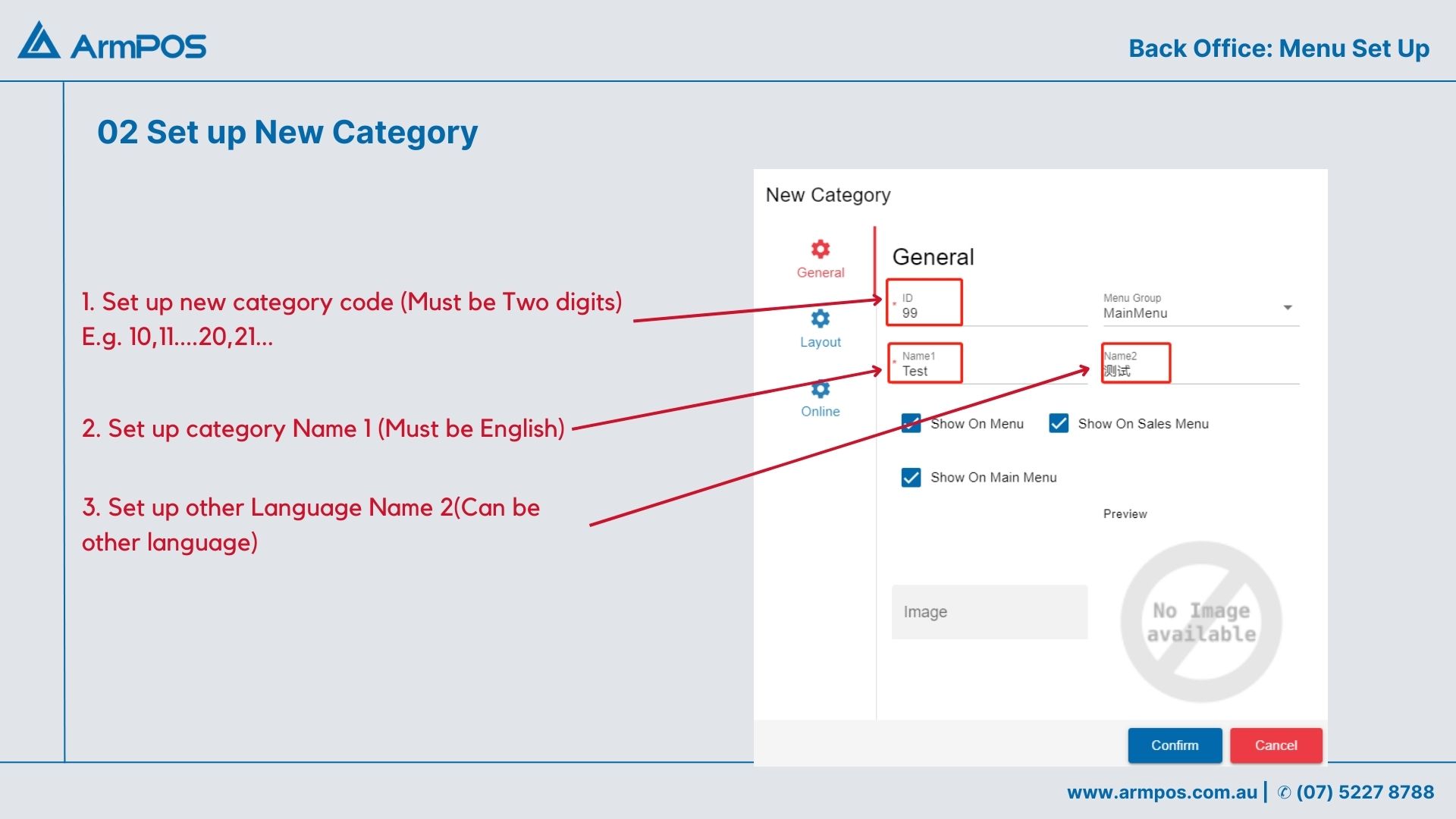
Task: Click the Image upload field
Action: [x=989, y=612]
